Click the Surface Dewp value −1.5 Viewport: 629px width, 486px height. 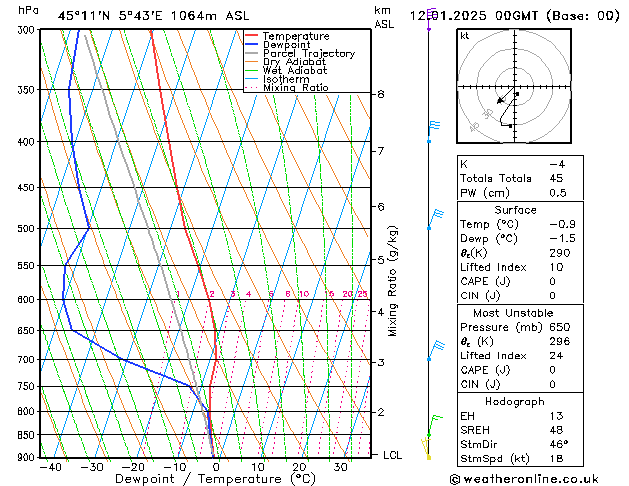[x=562, y=239]
